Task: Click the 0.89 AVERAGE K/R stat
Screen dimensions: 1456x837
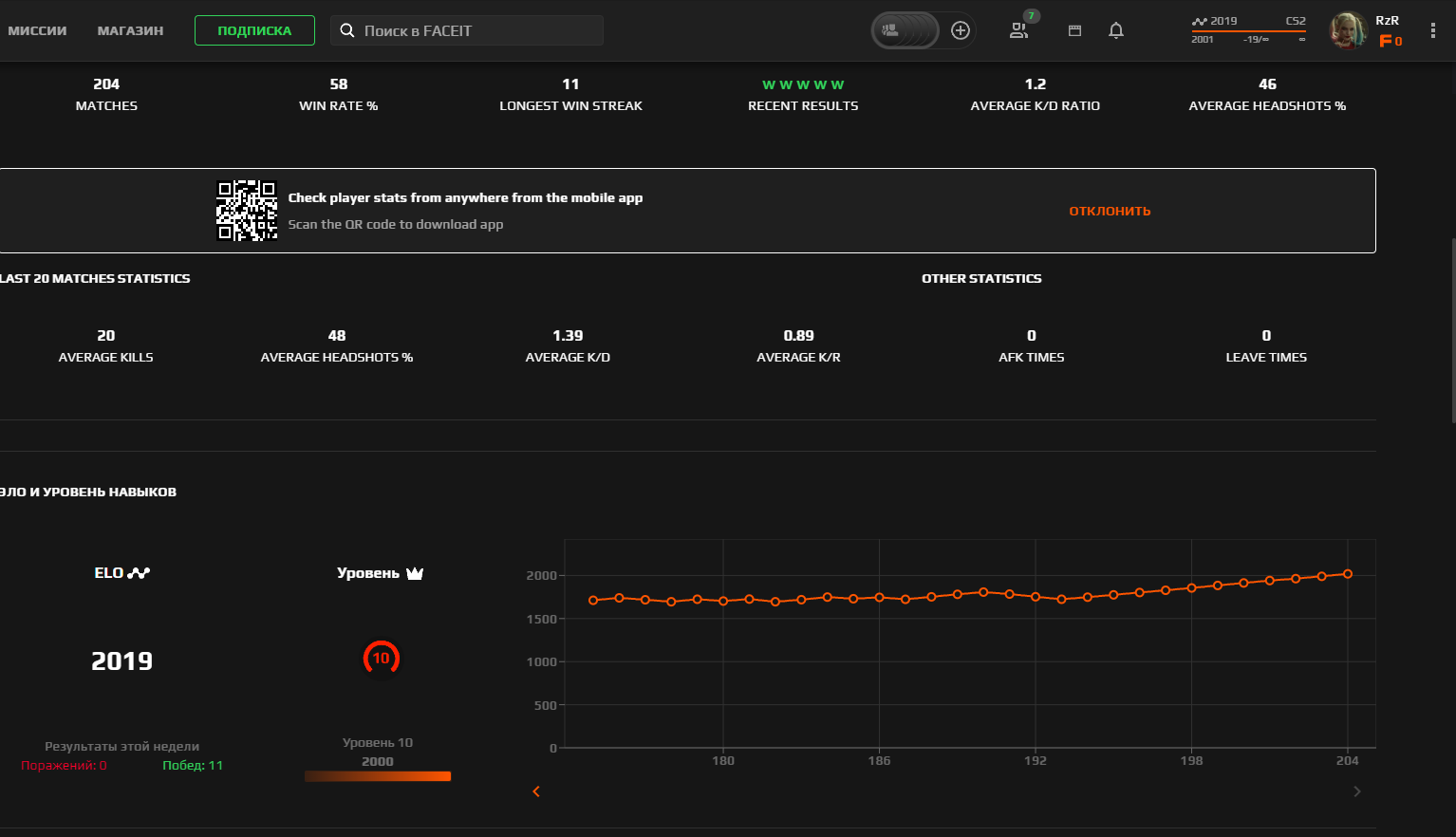Action: (799, 345)
